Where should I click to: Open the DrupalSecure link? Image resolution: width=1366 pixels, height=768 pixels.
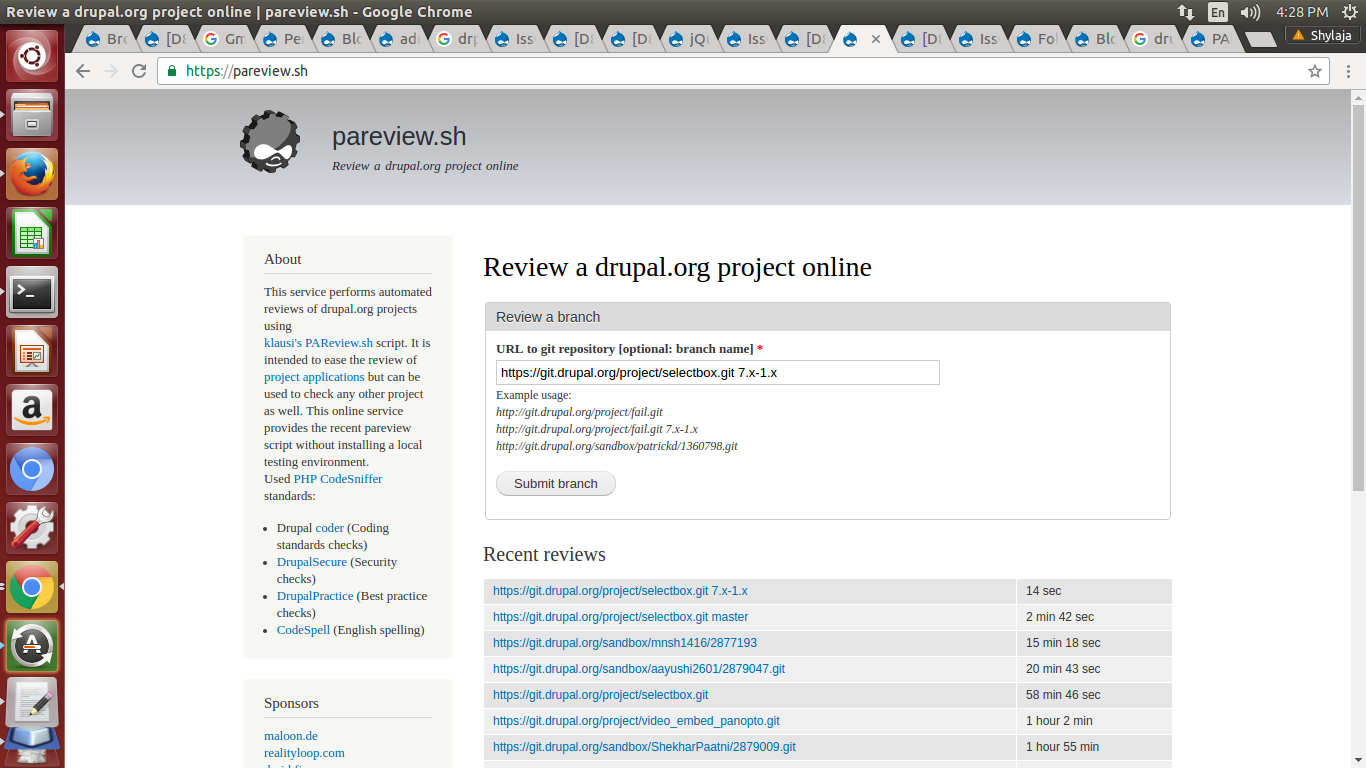[x=312, y=562]
